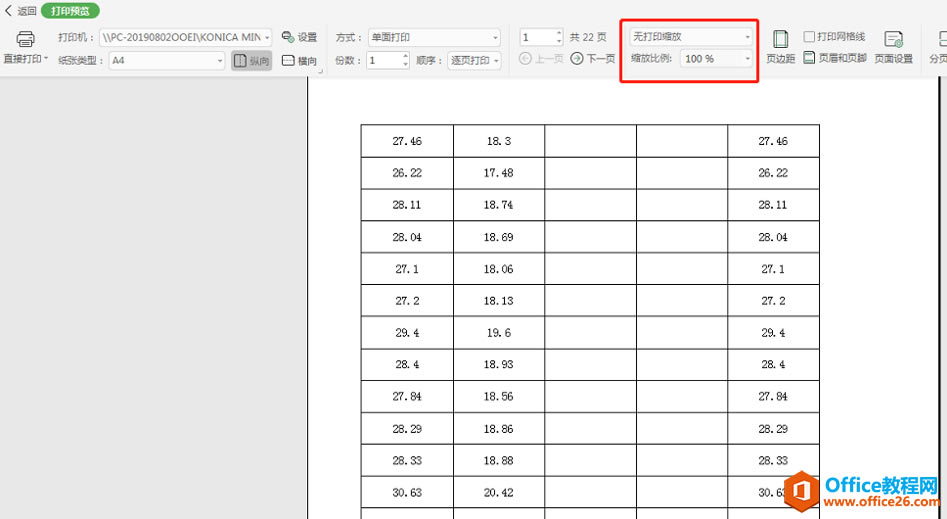Click table cell 18.86

click(x=499, y=429)
